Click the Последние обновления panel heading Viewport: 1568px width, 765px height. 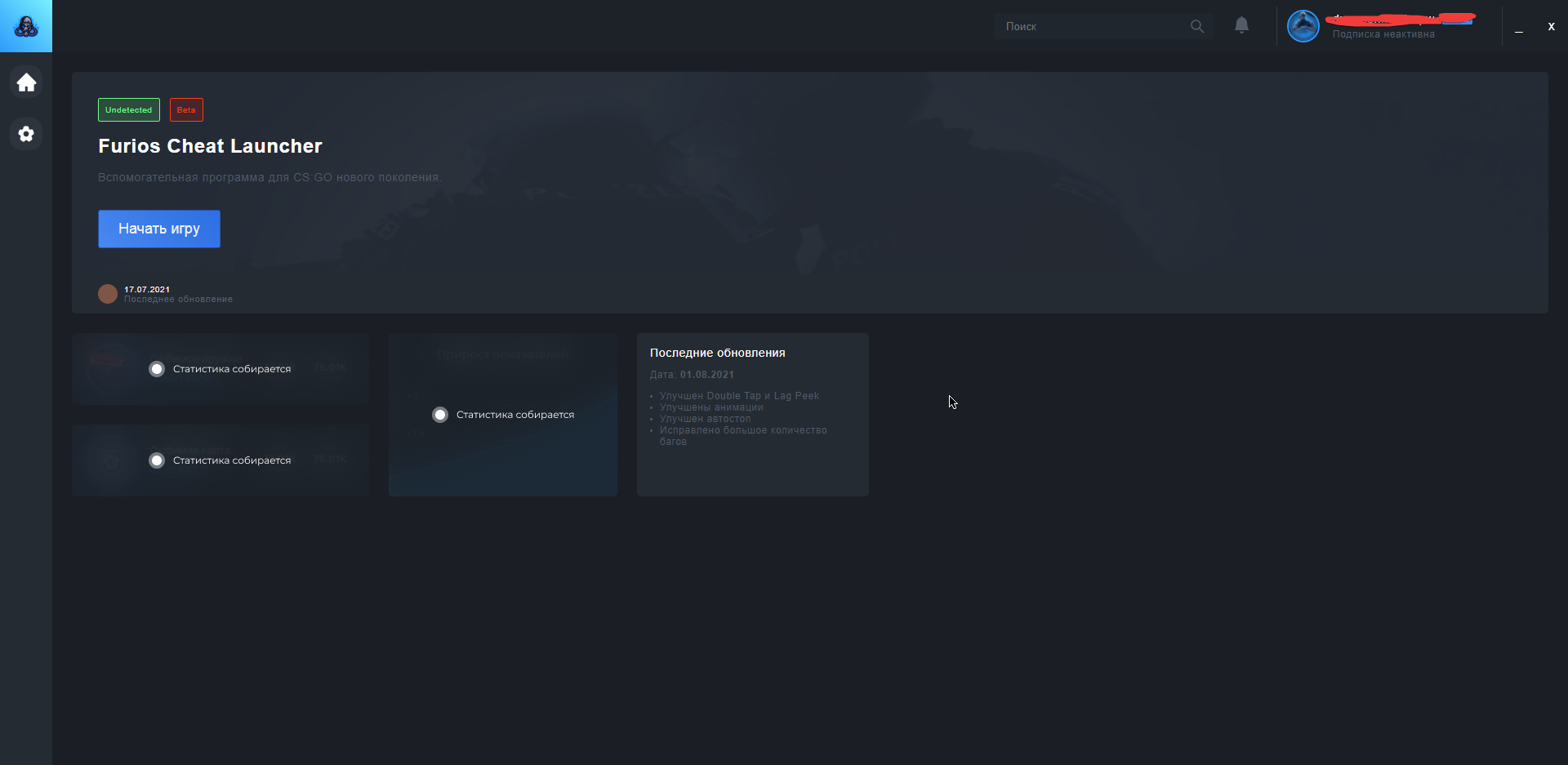[717, 353]
